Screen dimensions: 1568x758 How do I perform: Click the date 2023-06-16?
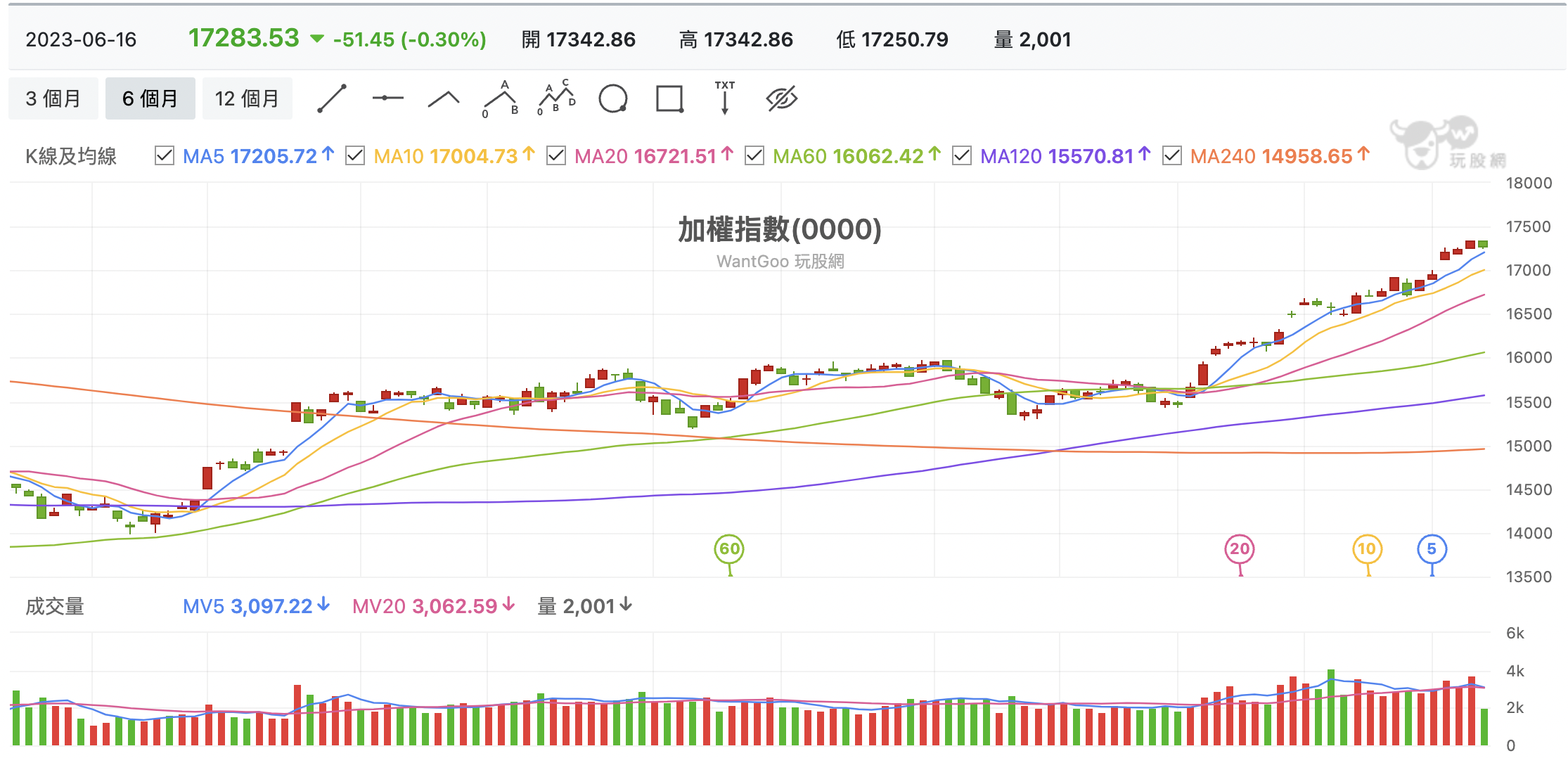[x=81, y=39]
